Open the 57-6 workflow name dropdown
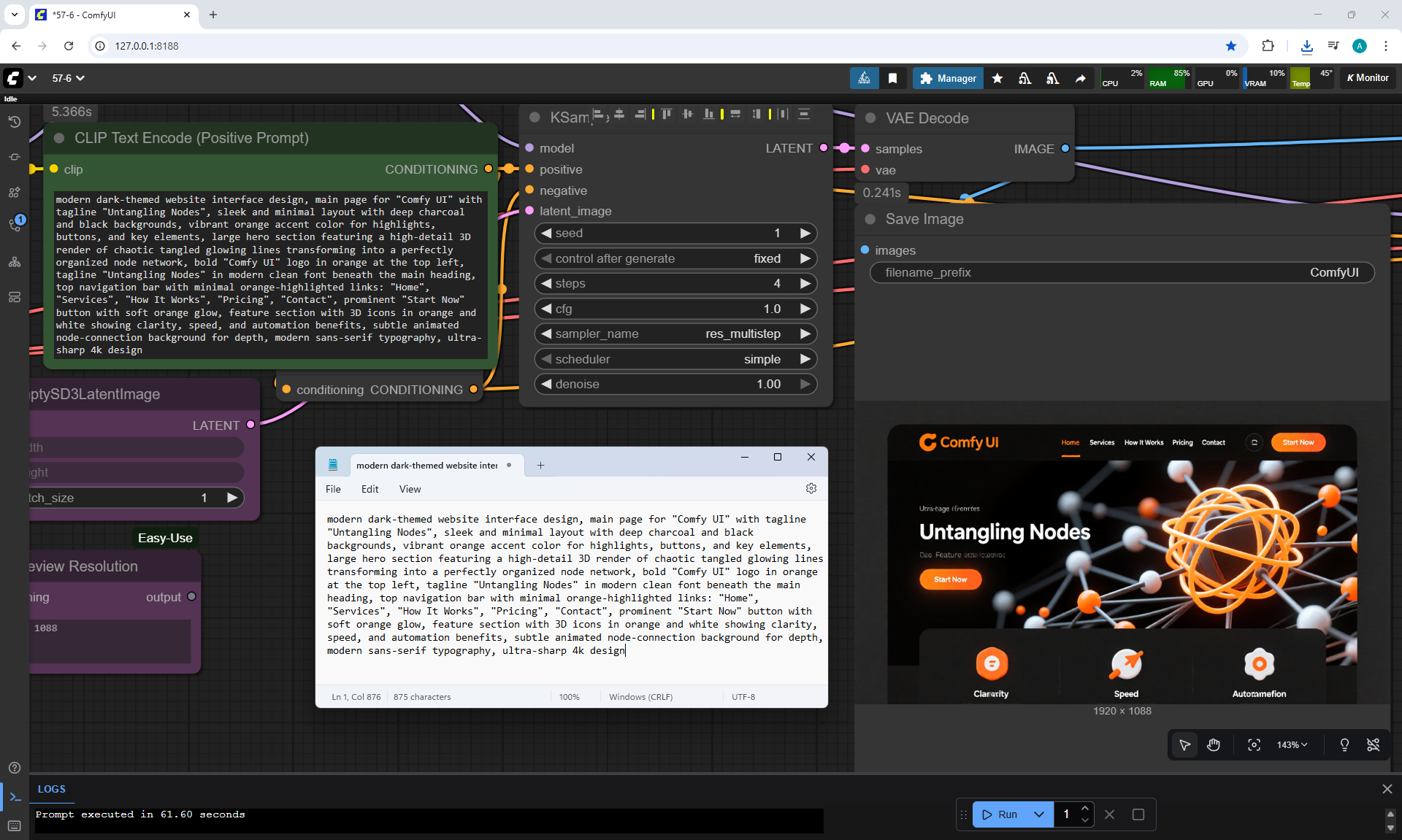 point(69,78)
